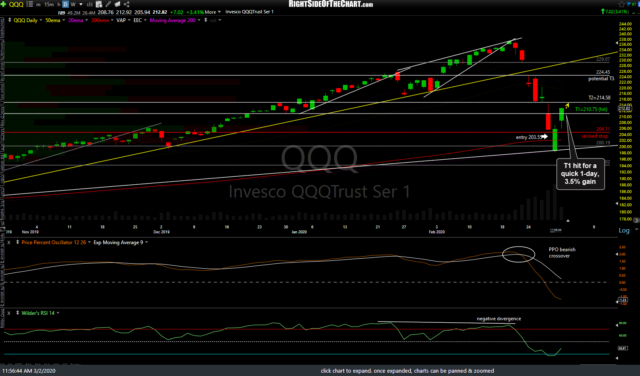Viewport: 640px width, 376px height.
Task: Select the 15m timeframe button
Action: [49, 4]
